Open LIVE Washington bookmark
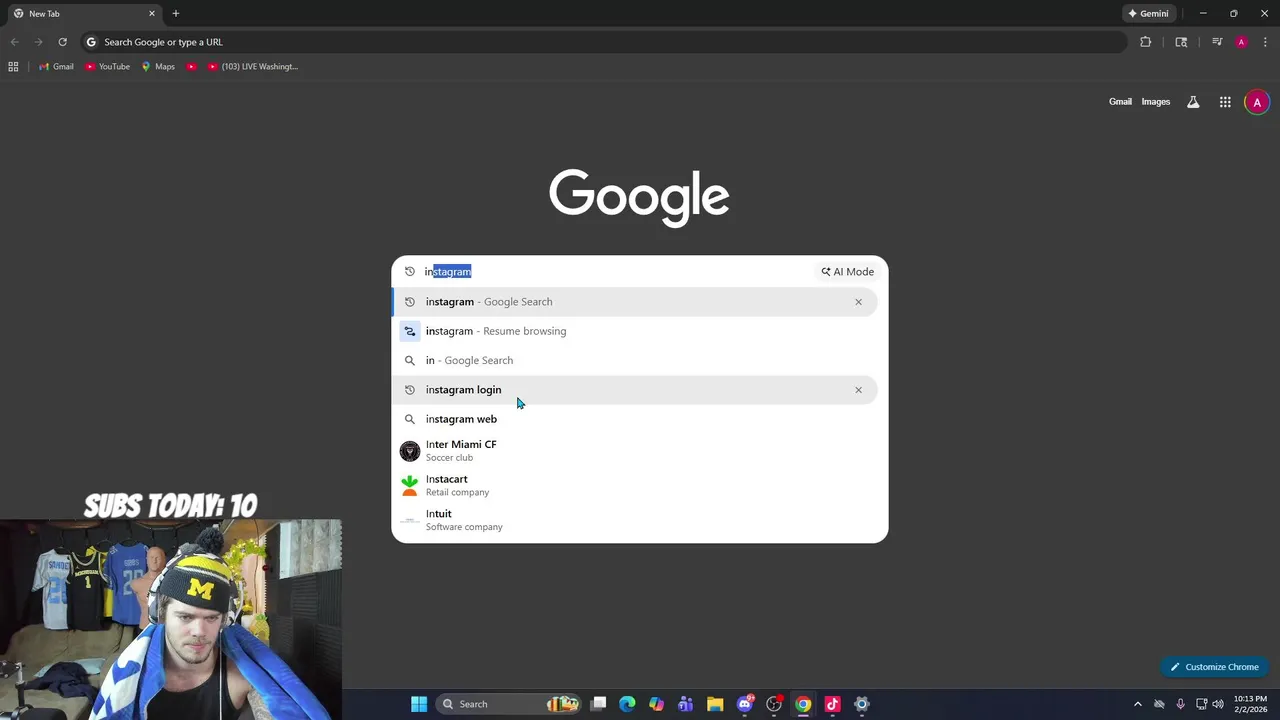Image resolution: width=1280 pixels, height=720 pixels. tap(253, 67)
